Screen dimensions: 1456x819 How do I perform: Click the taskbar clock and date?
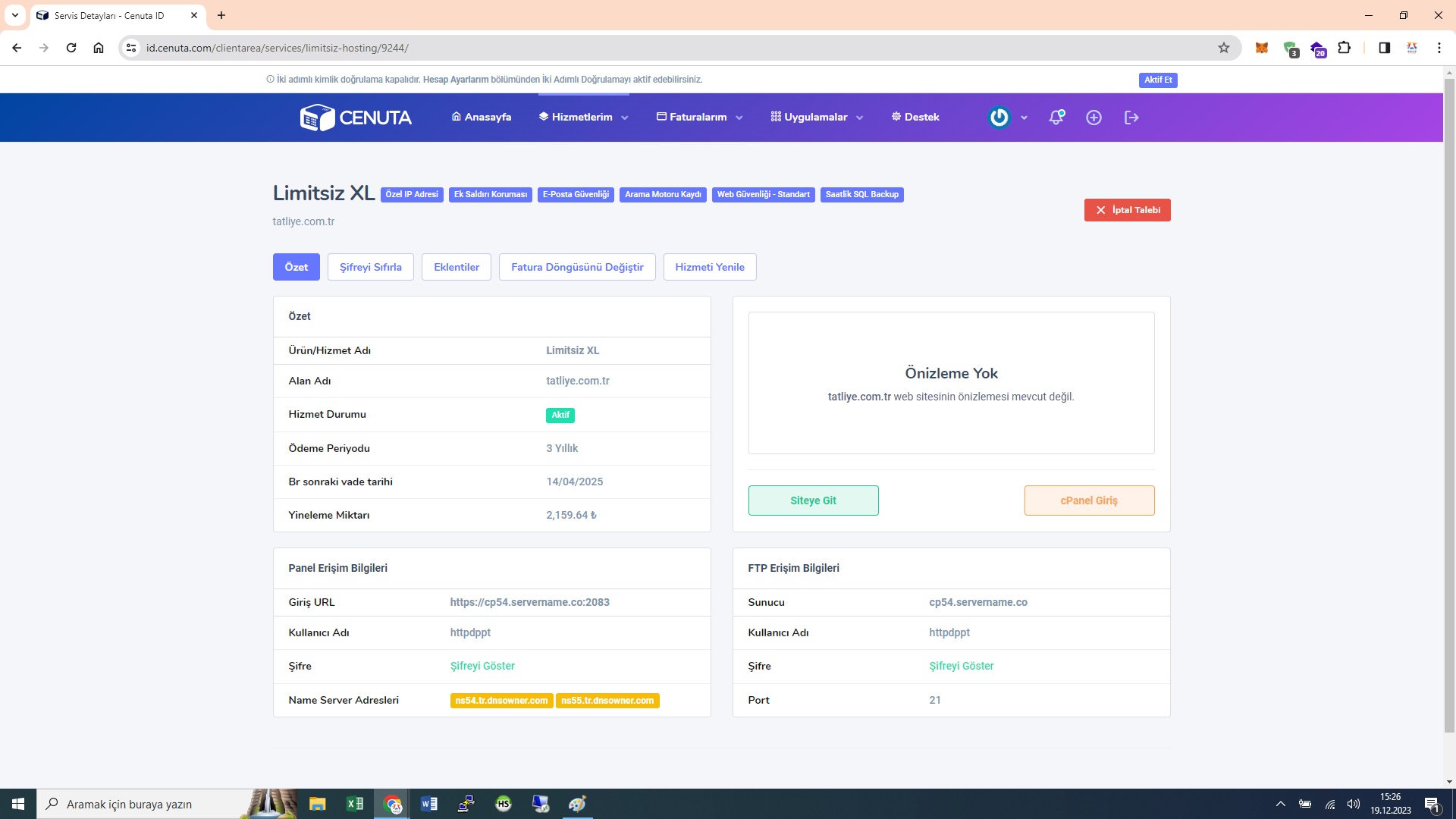1390,804
